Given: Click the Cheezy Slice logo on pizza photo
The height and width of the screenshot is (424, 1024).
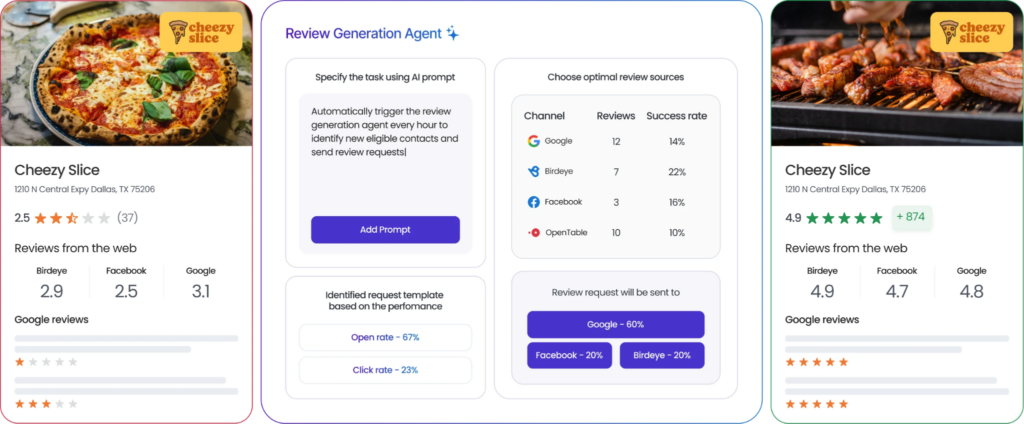Looking at the screenshot, I should [201, 32].
